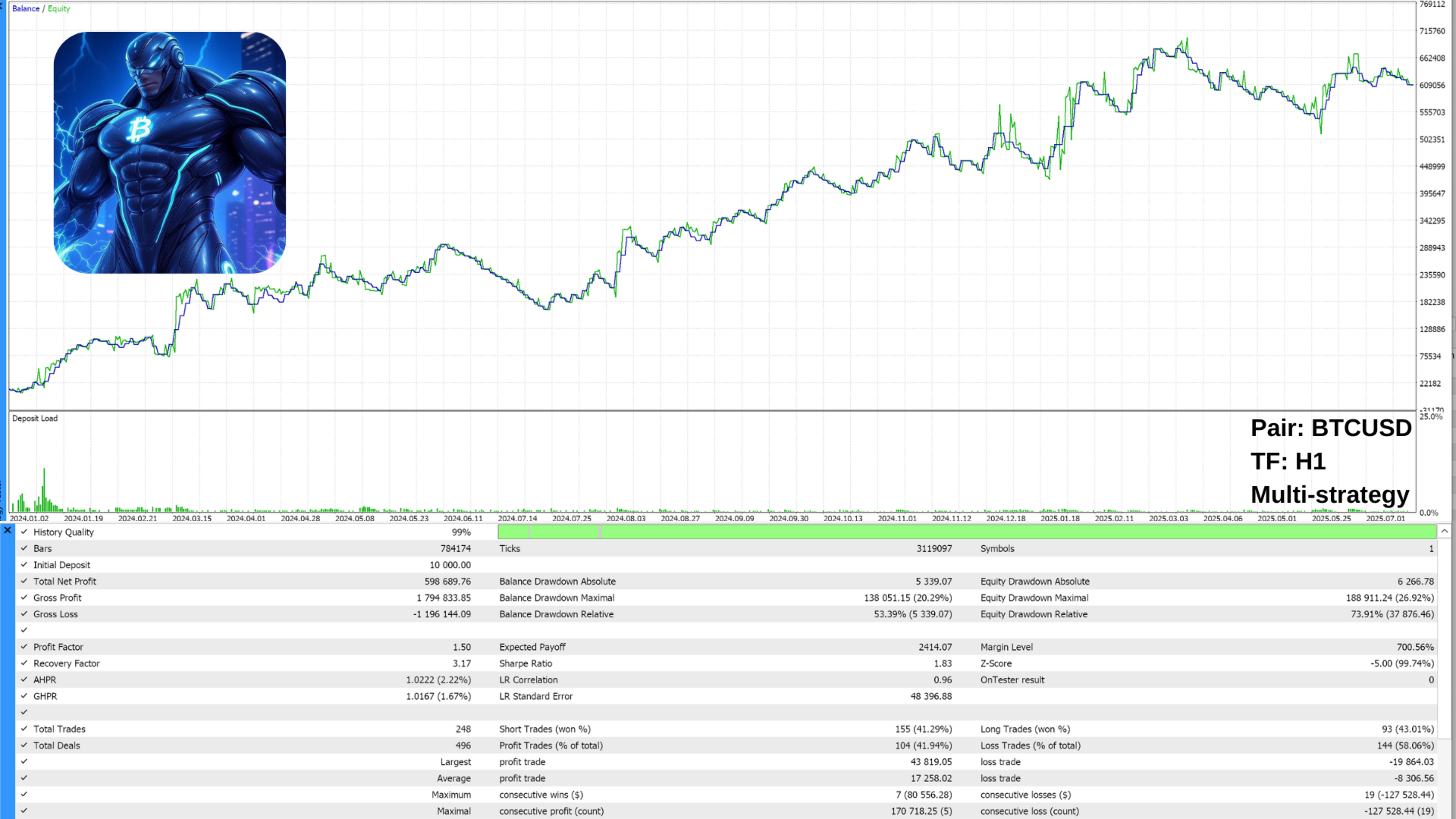1456x819 pixels.
Task: Click the Bitcoin robot logo image
Action: point(169,152)
